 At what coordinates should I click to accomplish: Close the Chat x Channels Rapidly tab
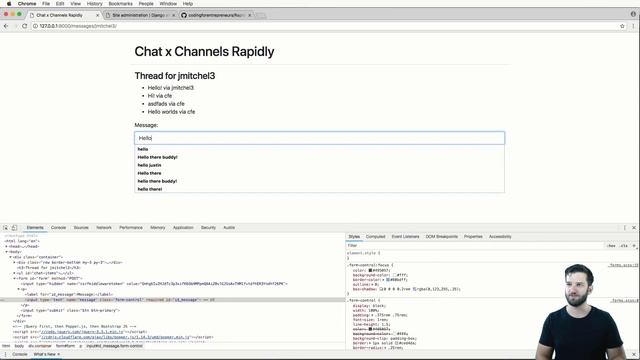97,15
